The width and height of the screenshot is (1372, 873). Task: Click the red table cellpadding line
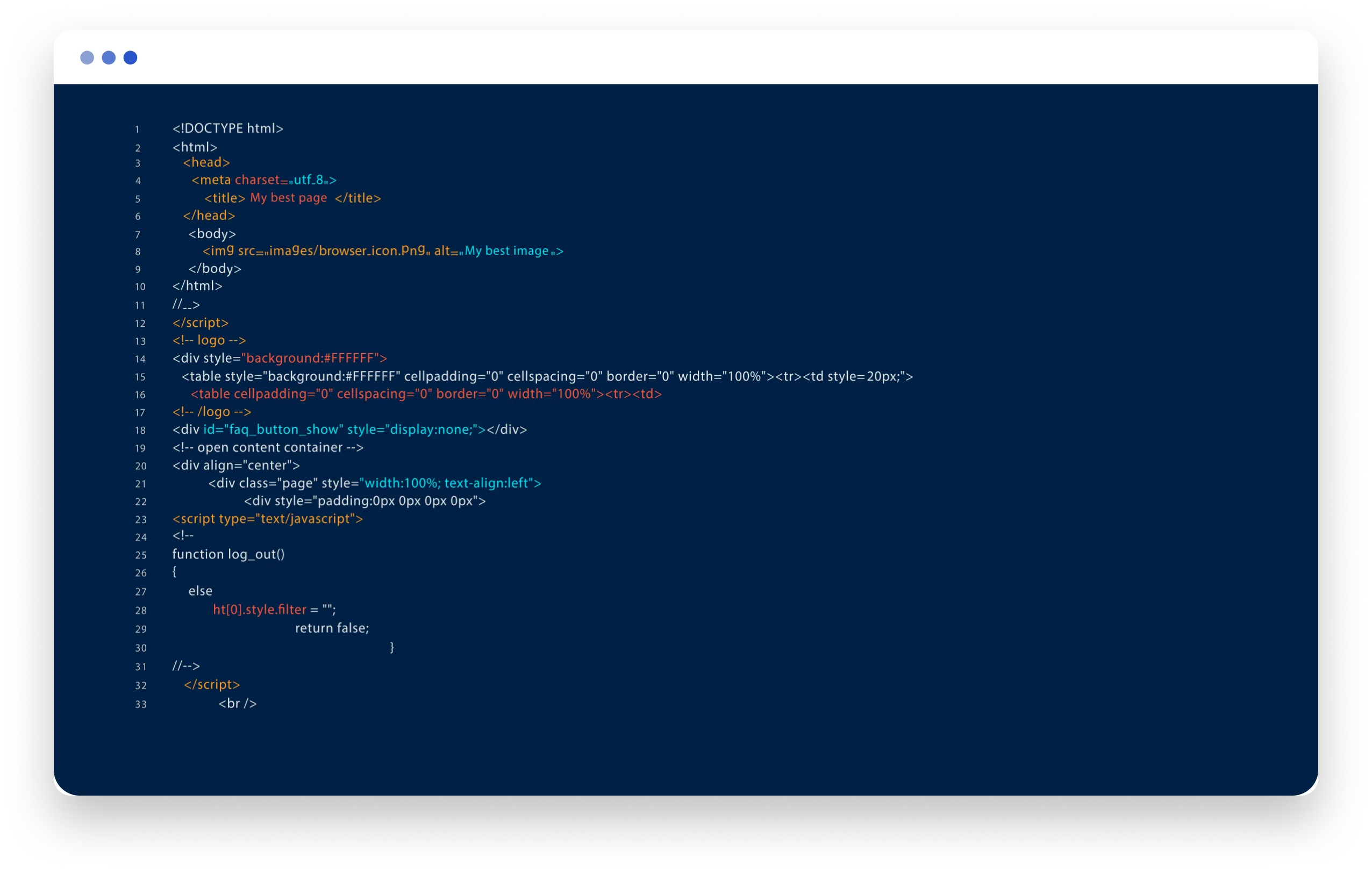click(426, 393)
